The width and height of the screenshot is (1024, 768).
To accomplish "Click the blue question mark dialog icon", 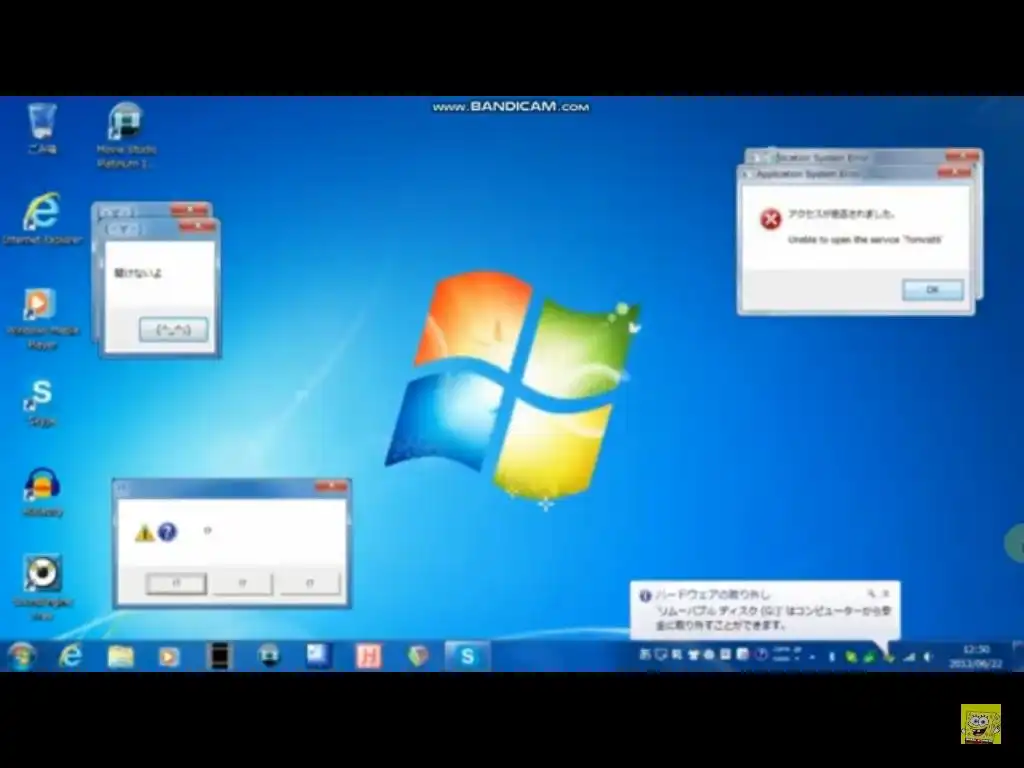I will pyautogui.click(x=167, y=532).
